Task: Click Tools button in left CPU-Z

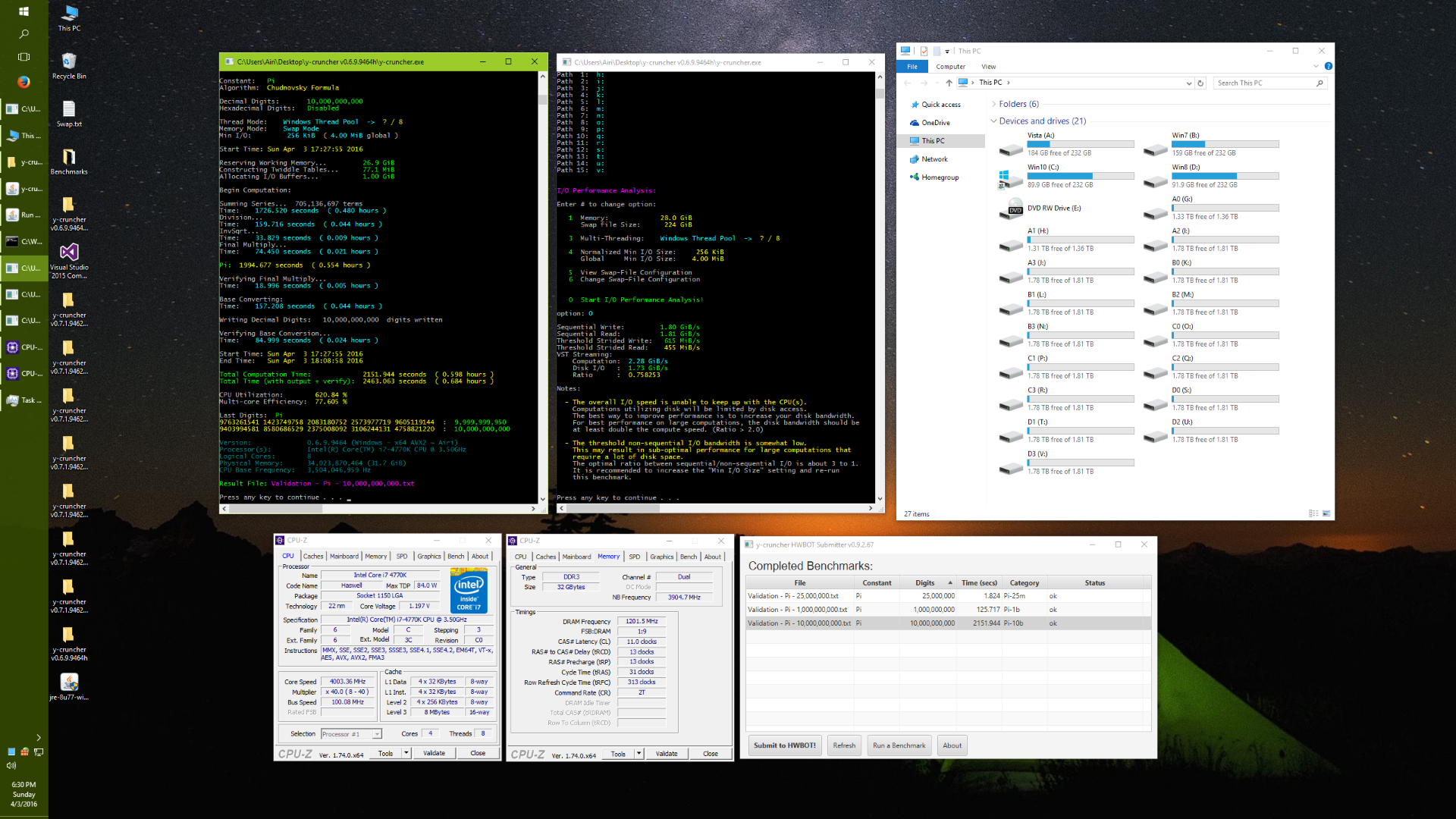Action: coord(386,753)
